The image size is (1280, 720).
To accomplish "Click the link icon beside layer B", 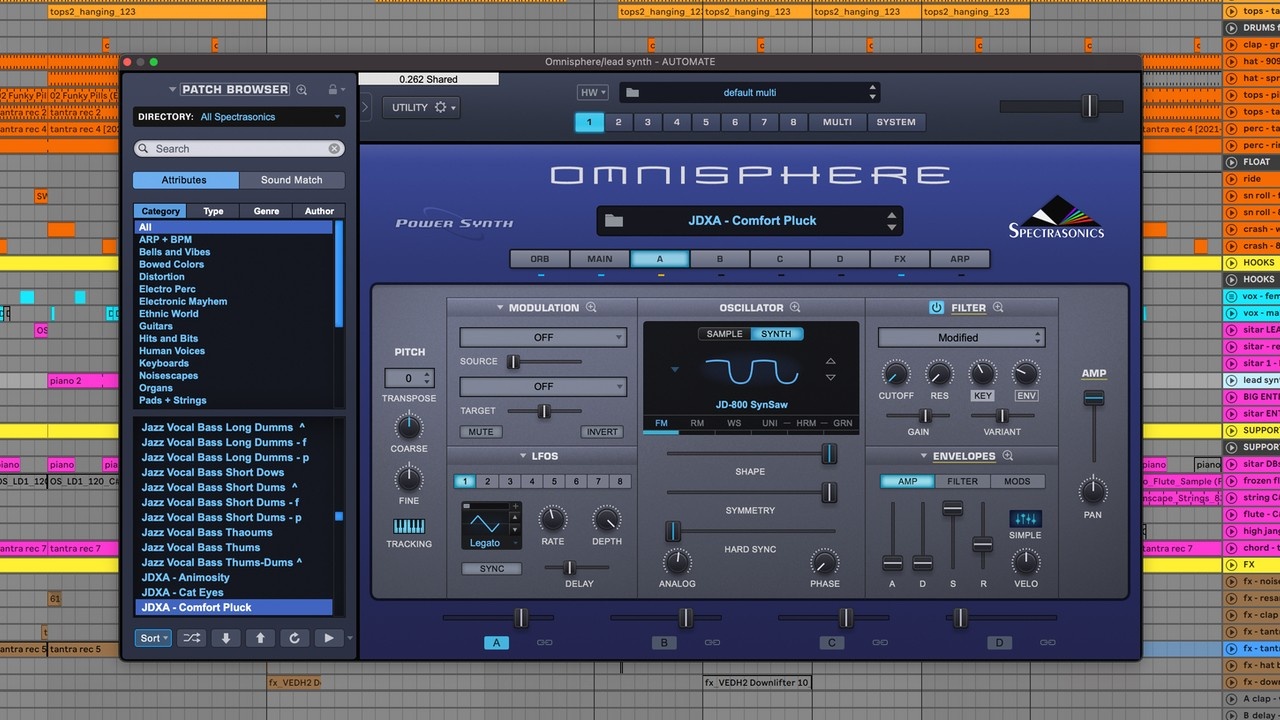I will pyautogui.click(x=712, y=643).
